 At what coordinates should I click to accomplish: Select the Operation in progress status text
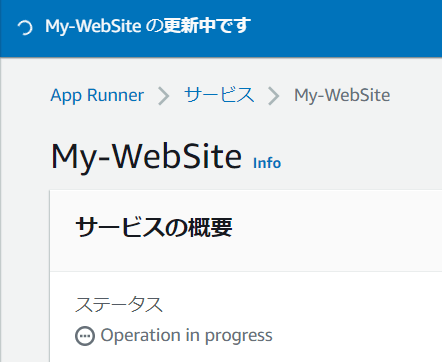186,336
